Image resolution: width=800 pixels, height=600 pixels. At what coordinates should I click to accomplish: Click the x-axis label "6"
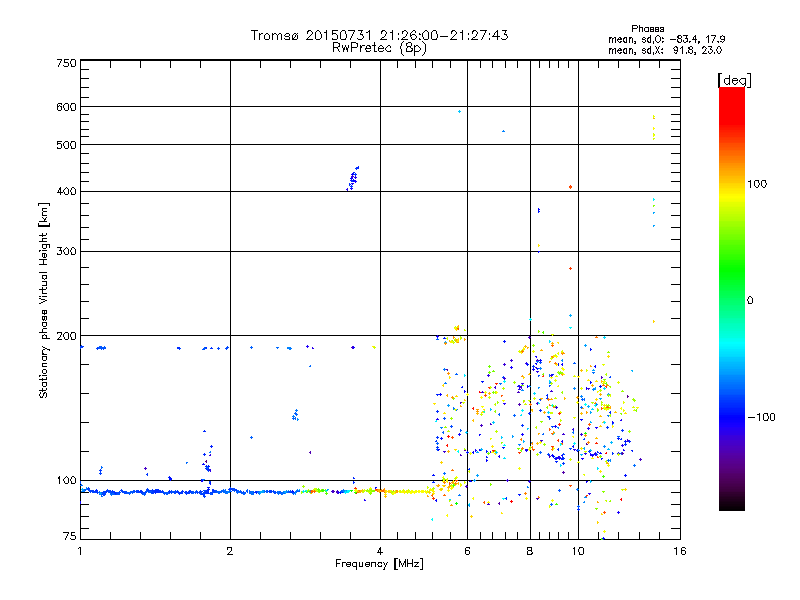click(x=467, y=551)
